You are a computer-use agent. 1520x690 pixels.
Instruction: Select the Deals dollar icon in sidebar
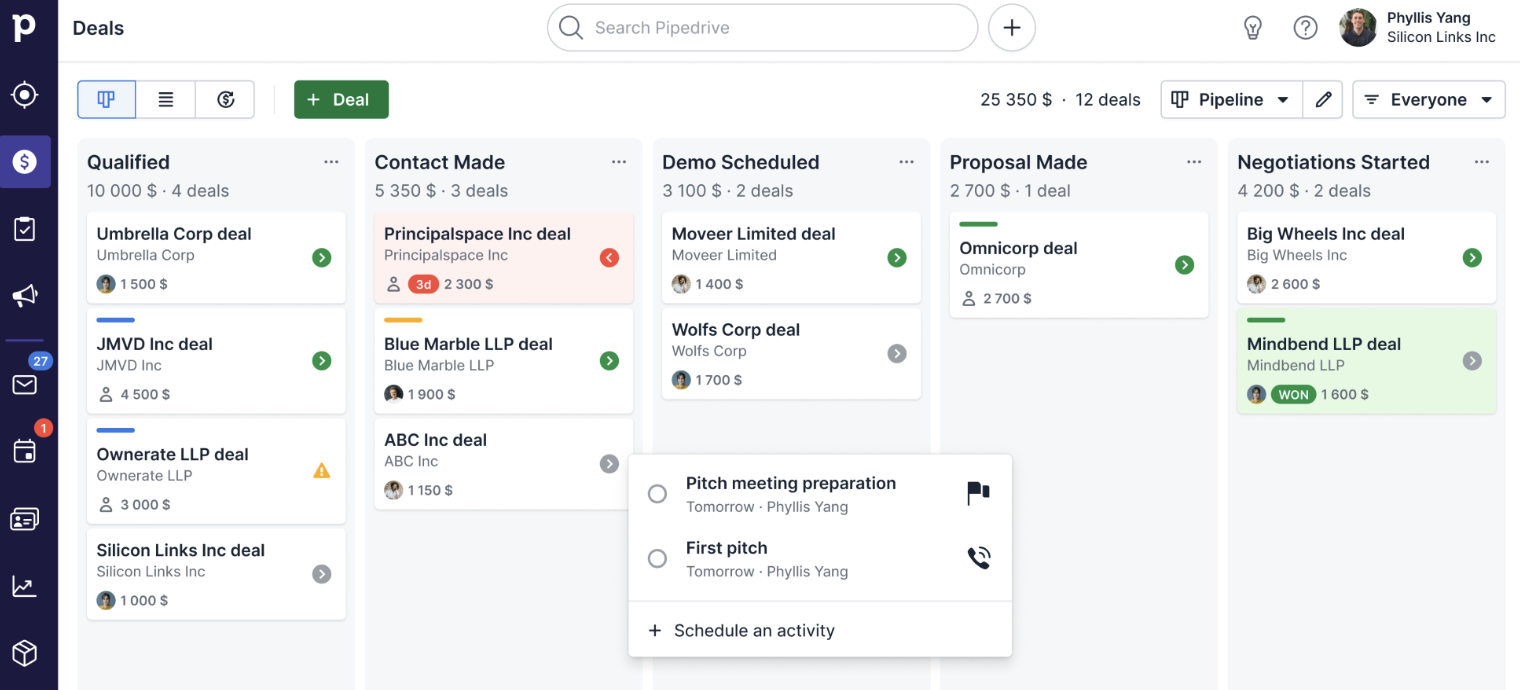tap(25, 162)
